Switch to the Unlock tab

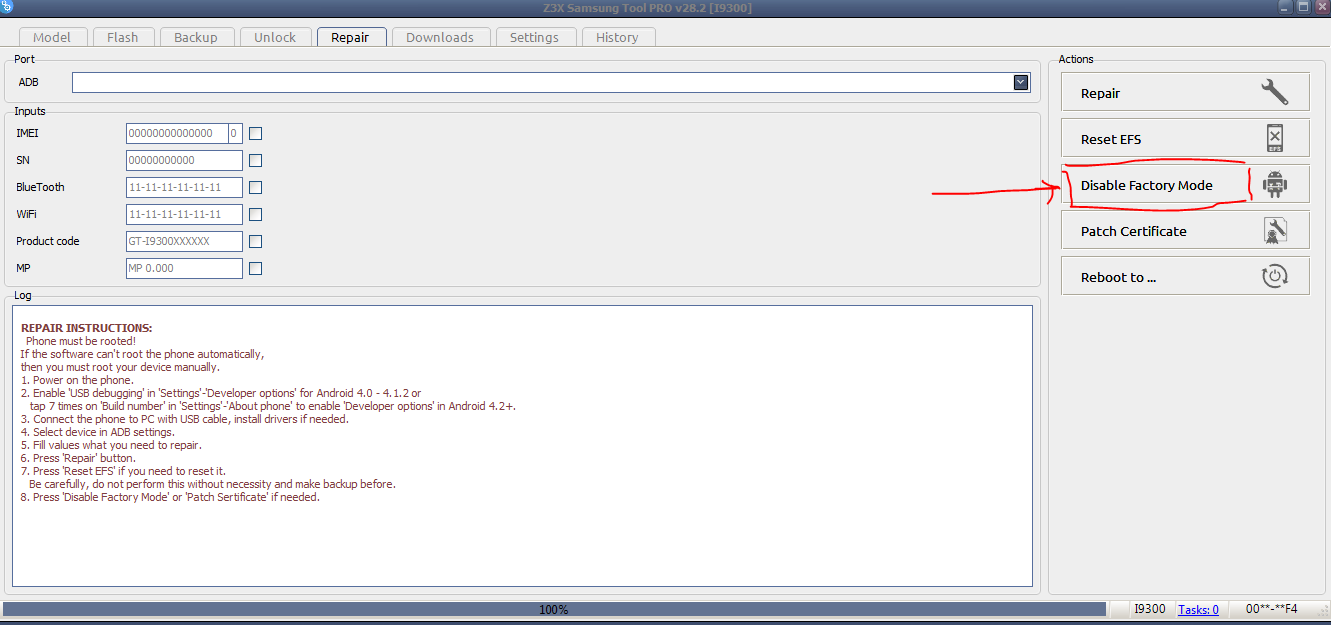coord(275,37)
